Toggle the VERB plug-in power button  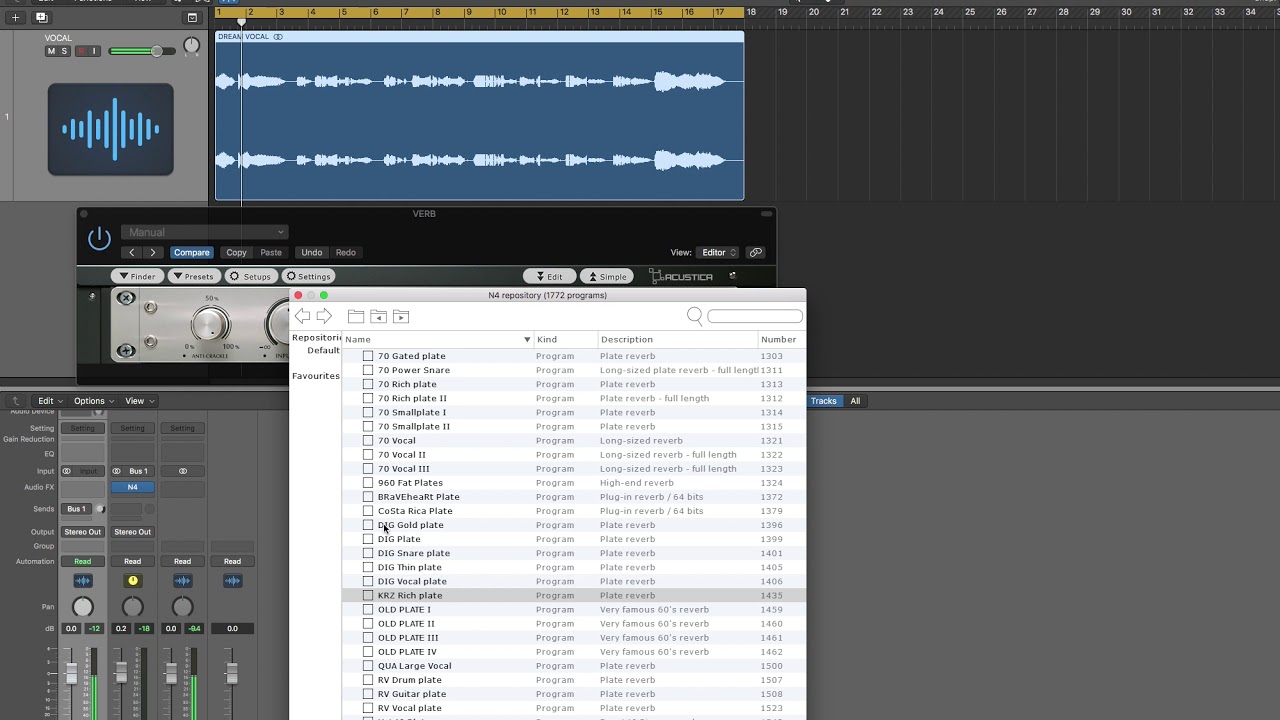tap(99, 238)
